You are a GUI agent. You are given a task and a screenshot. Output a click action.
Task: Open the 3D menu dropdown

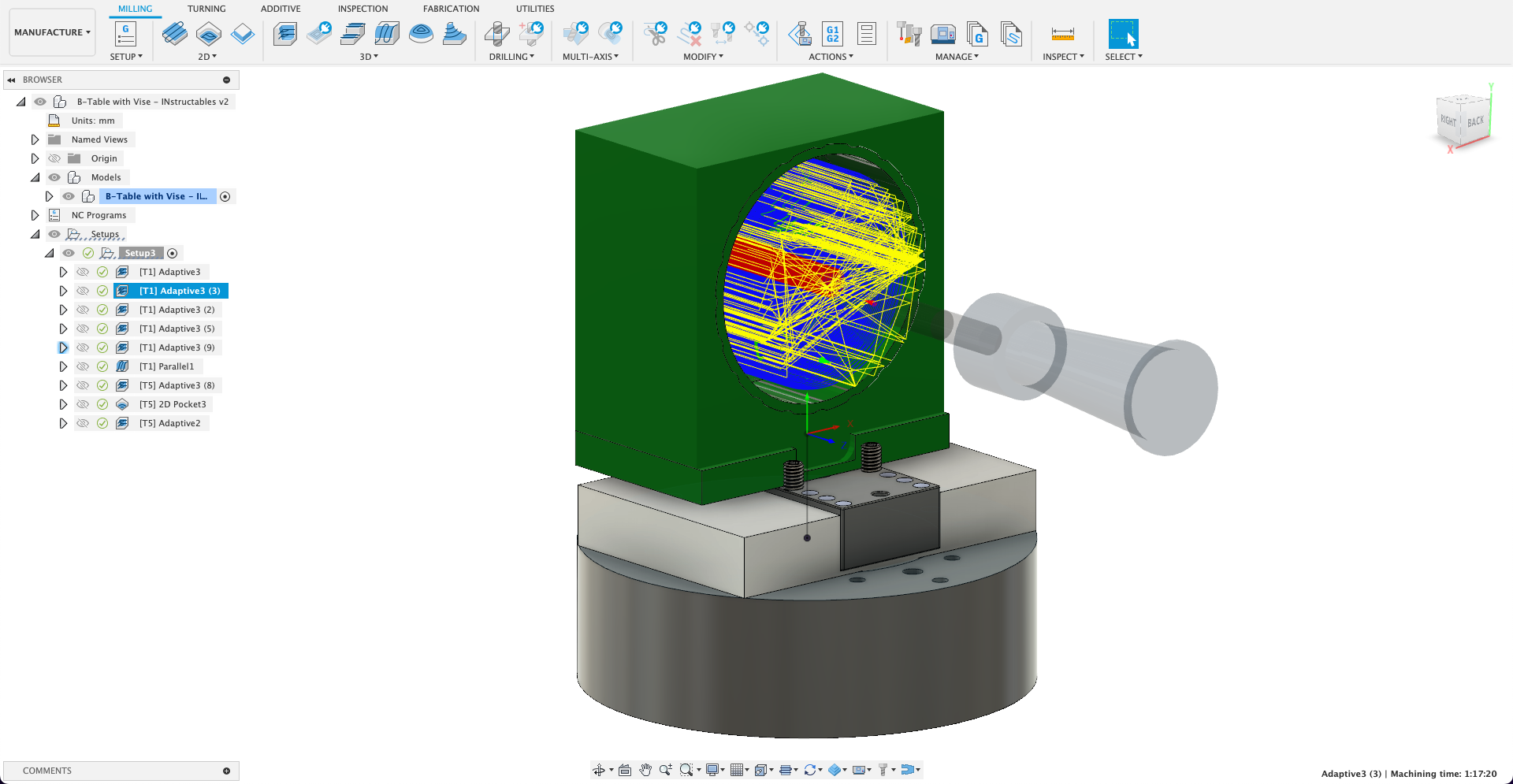[369, 57]
